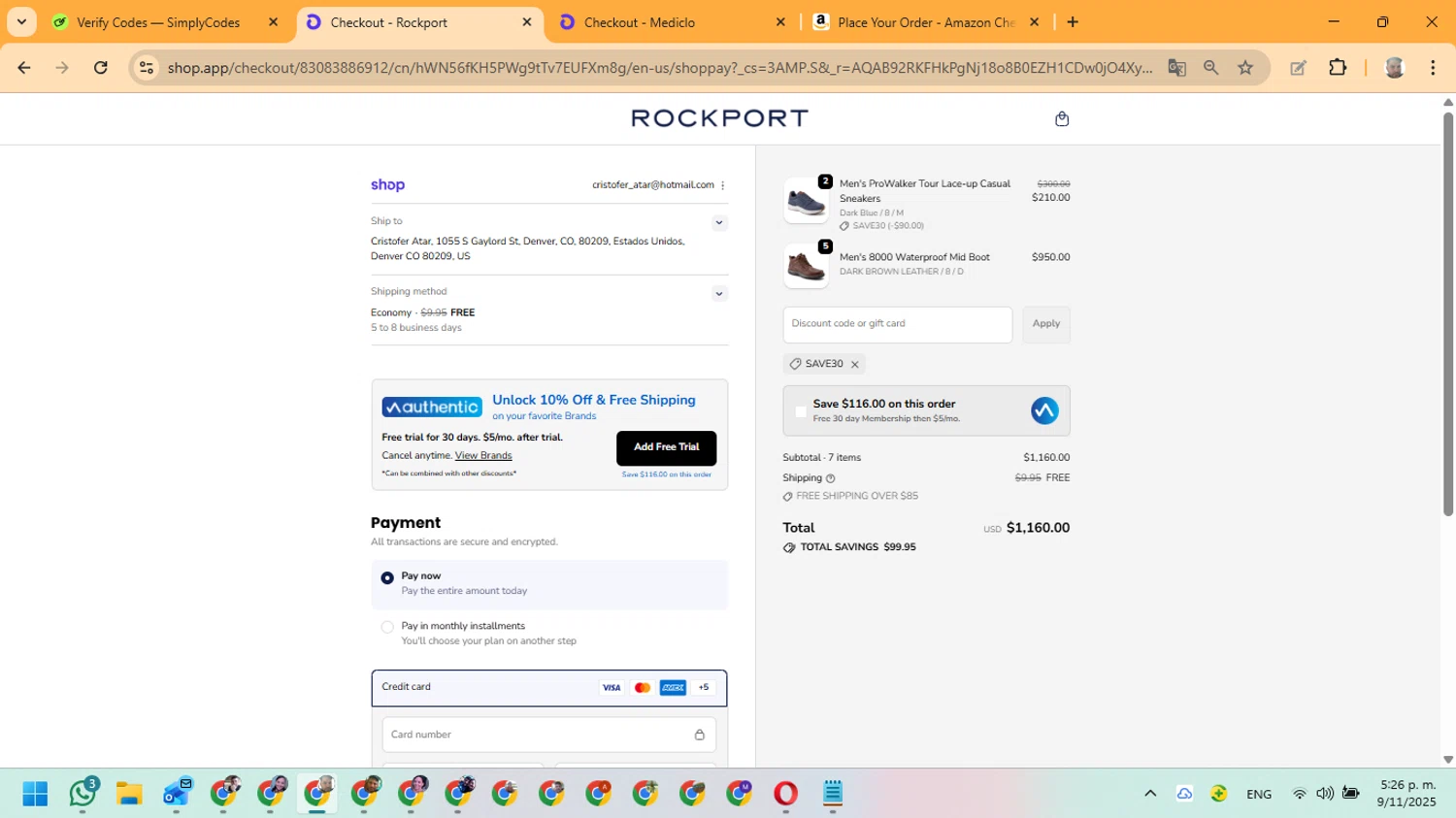Screen dimensions: 1456x818
Task: Open the taskbar clock and date
Action: click(1406, 794)
